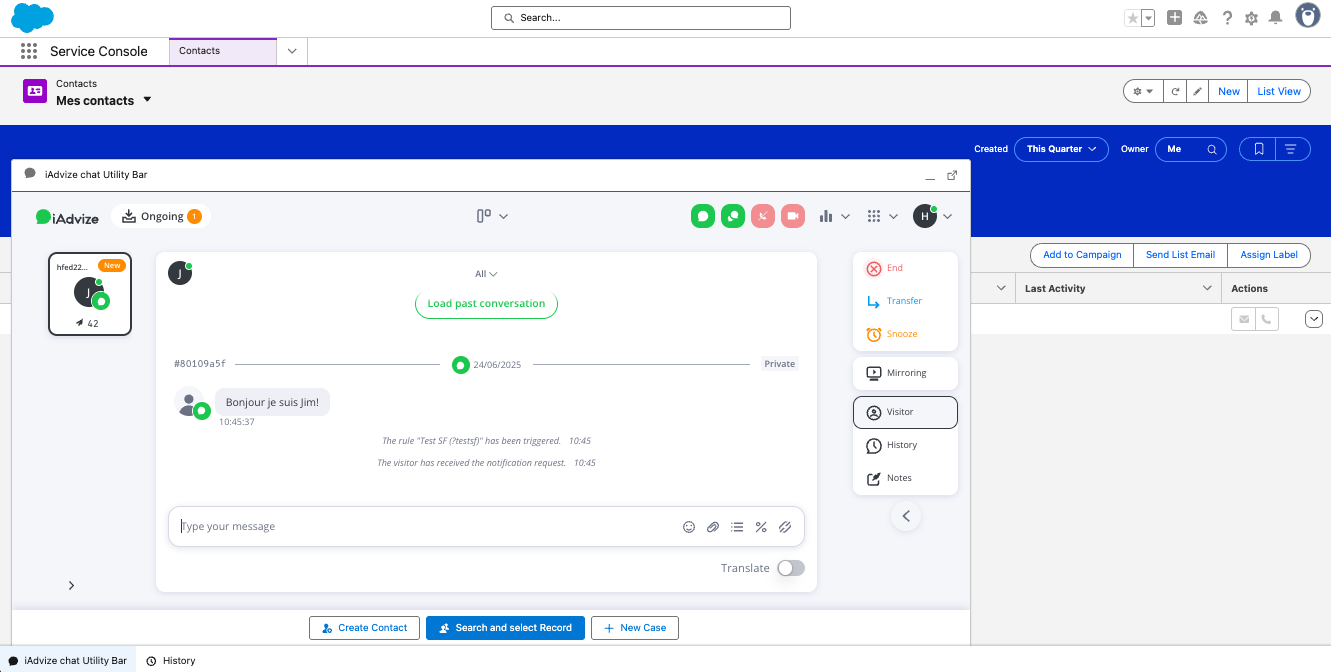The width and height of the screenshot is (1331, 672).
Task: Click red video availability icon
Action: (x=793, y=216)
